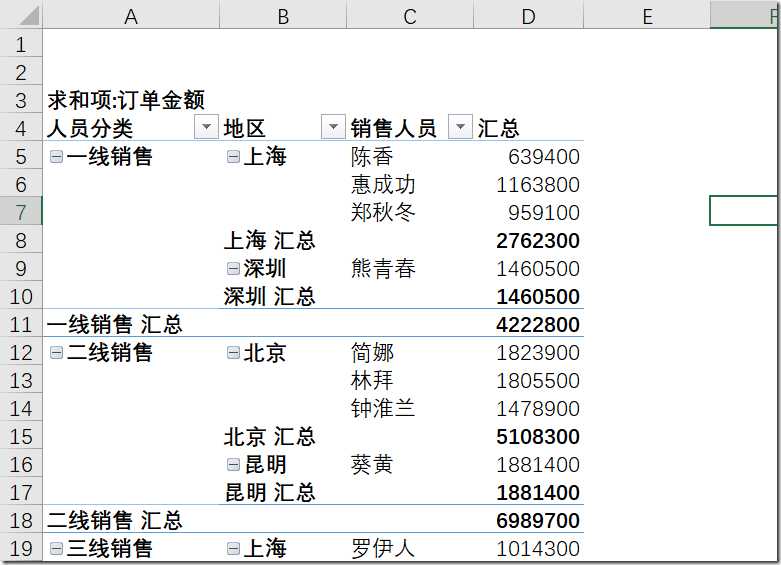Select column B header

[283, 16]
